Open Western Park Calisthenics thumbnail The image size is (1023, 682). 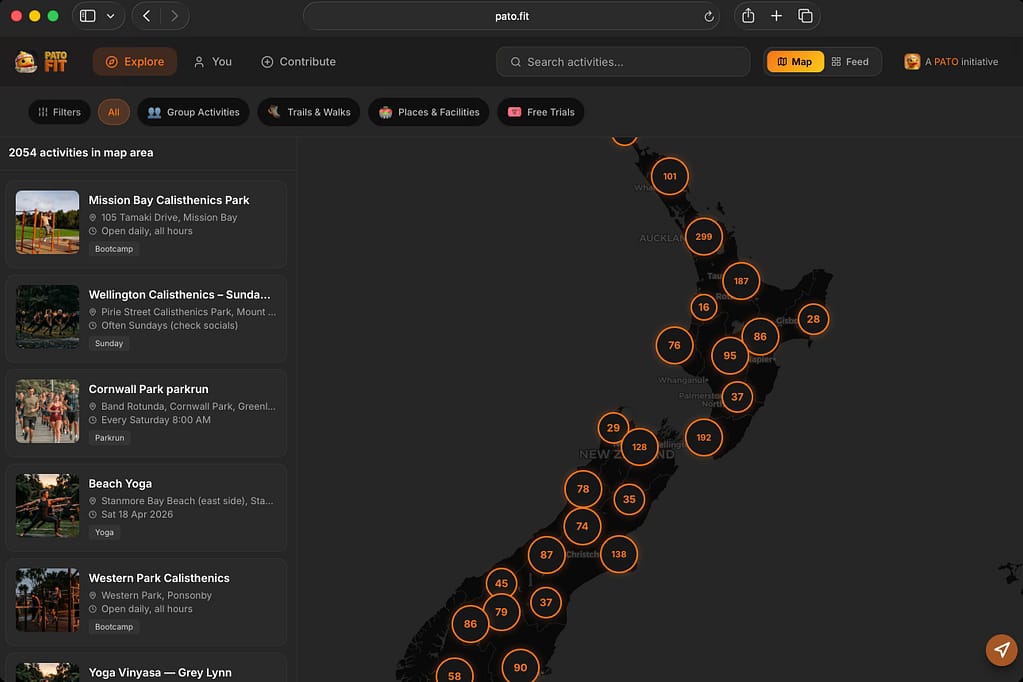pos(47,600)
